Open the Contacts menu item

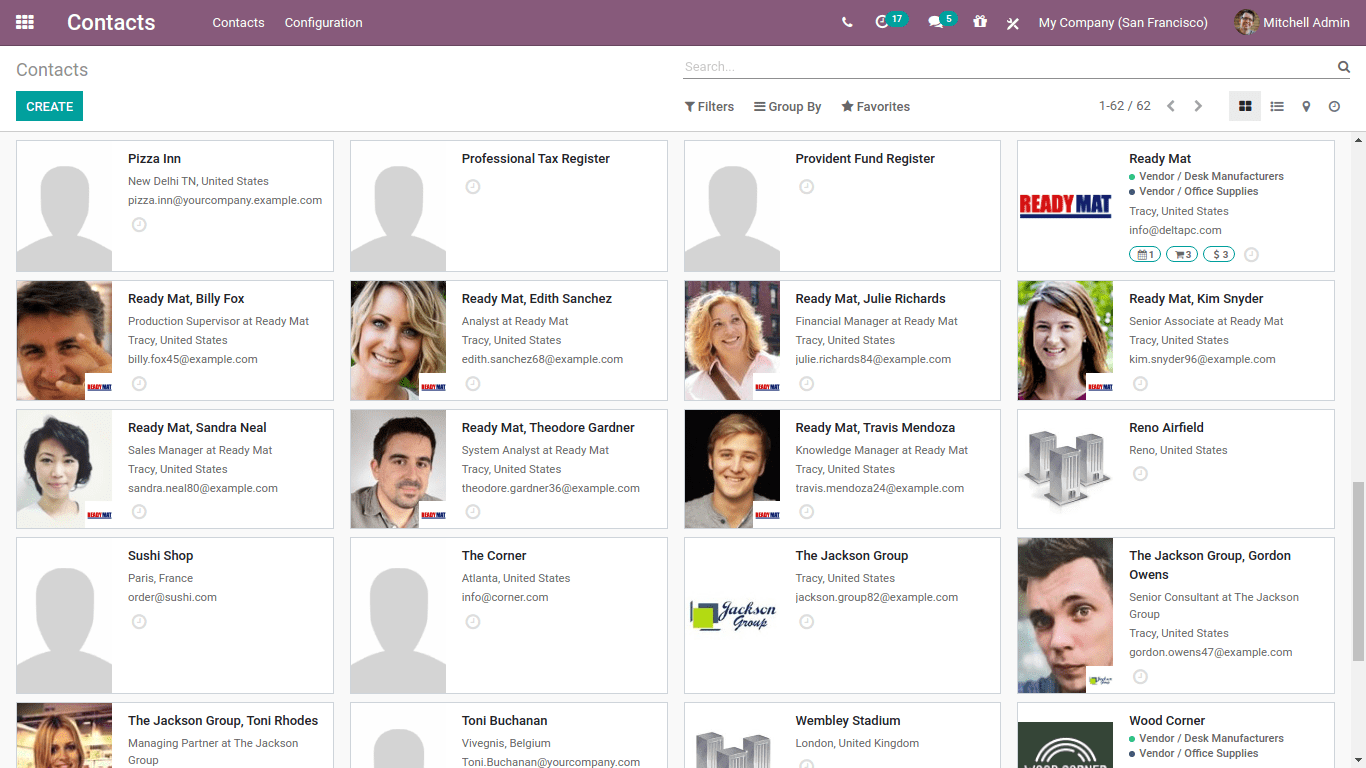(238, 22)
